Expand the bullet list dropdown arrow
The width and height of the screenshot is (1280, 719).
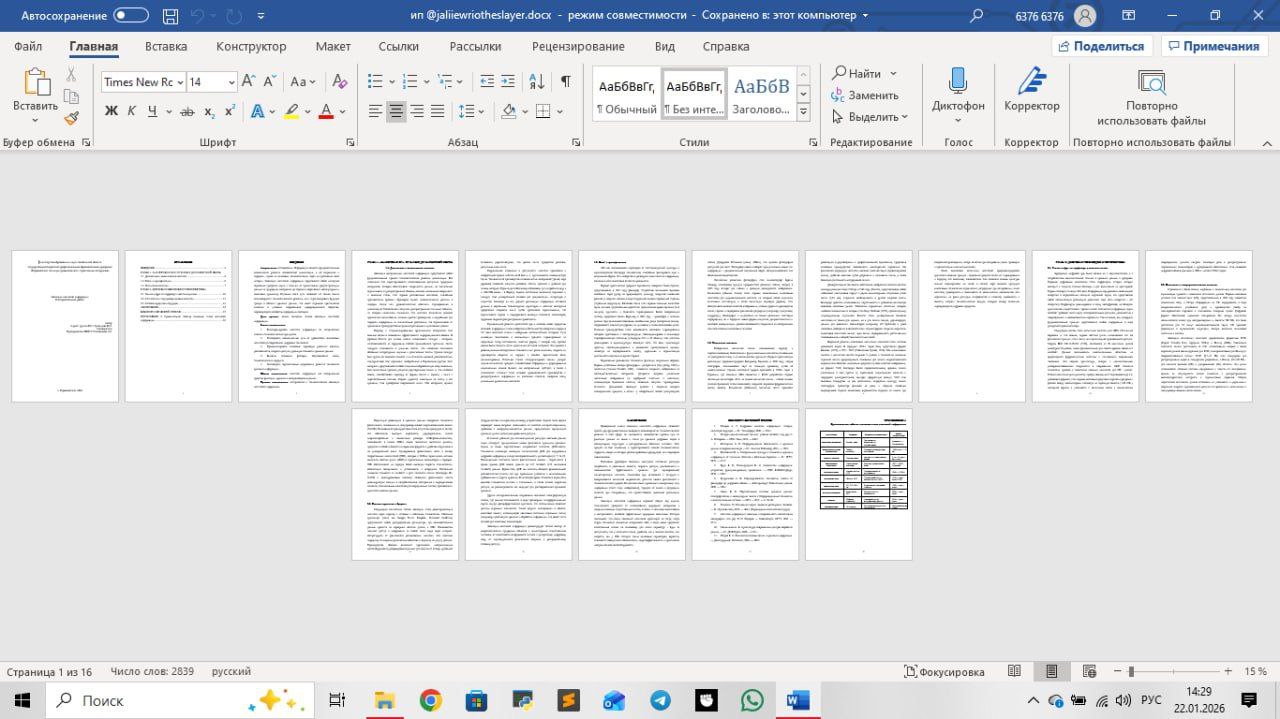click(390, 82)
